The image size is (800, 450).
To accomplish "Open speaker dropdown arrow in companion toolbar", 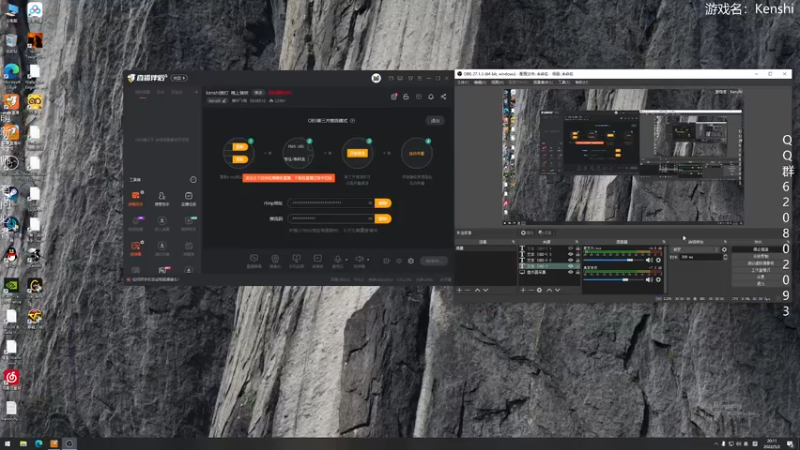I will [368, 259].
